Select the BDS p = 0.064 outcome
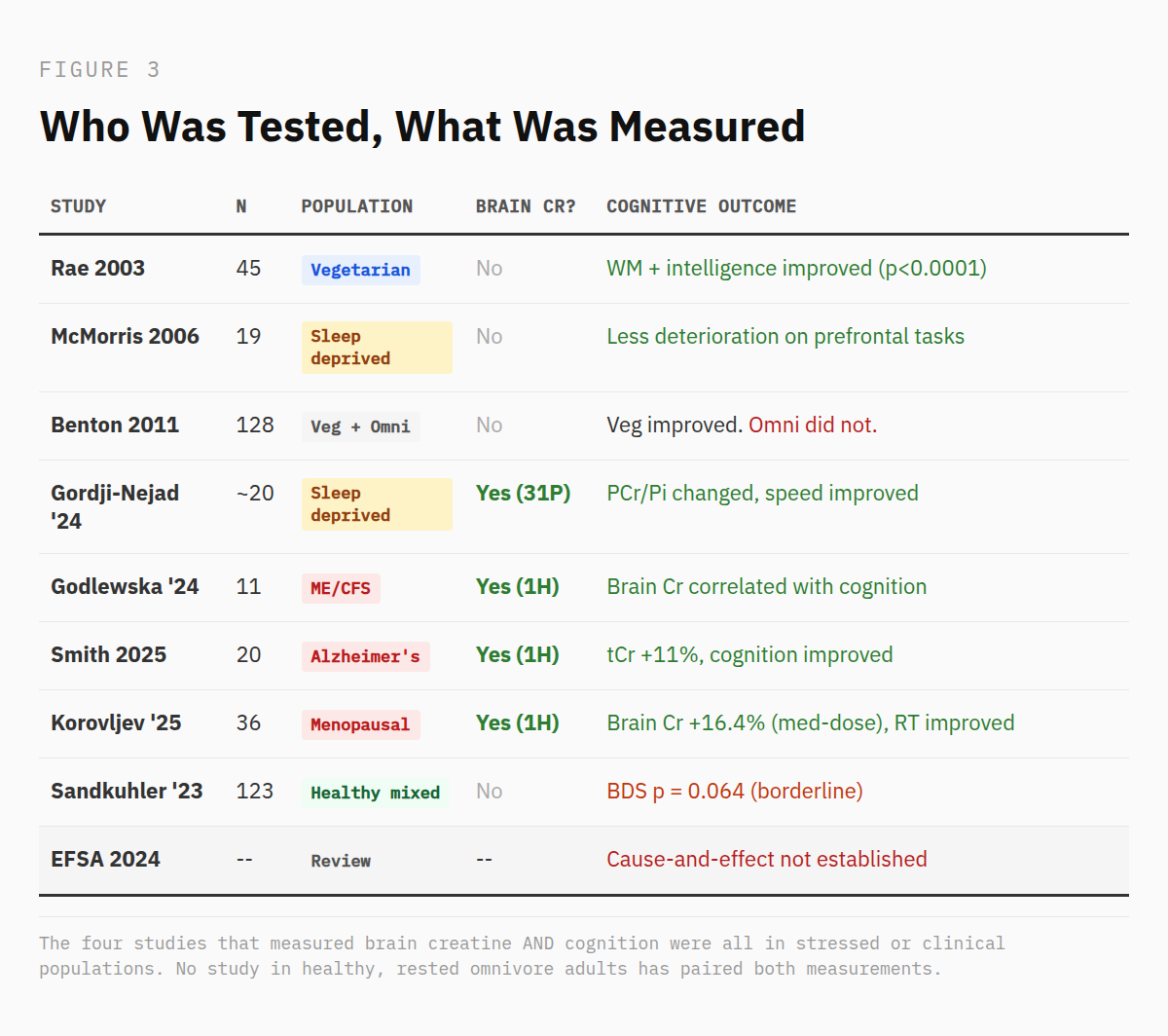This screenshot has width=1168, height=1036. click(x=734, y=791)
